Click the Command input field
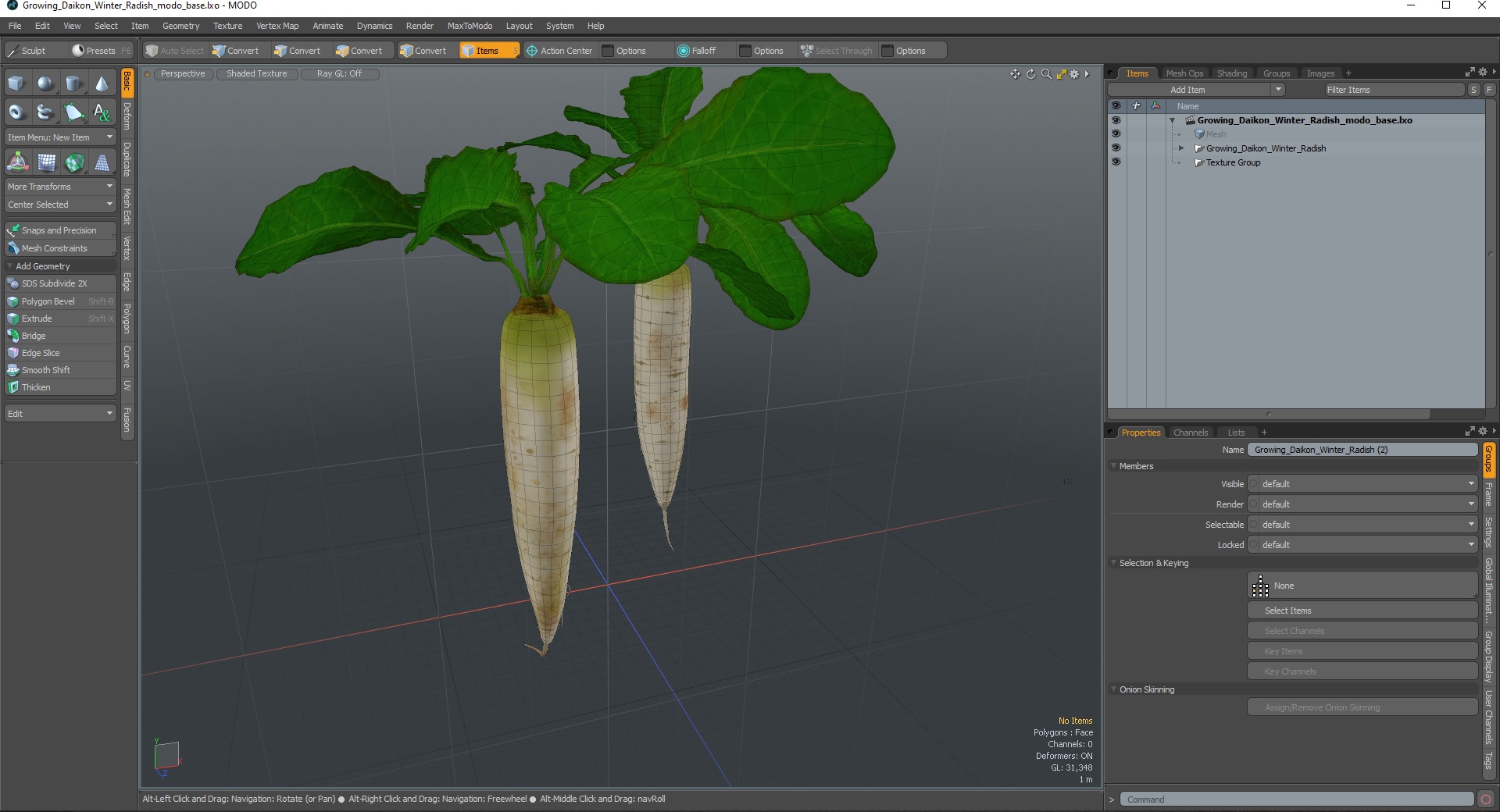 pos(1297,800)
